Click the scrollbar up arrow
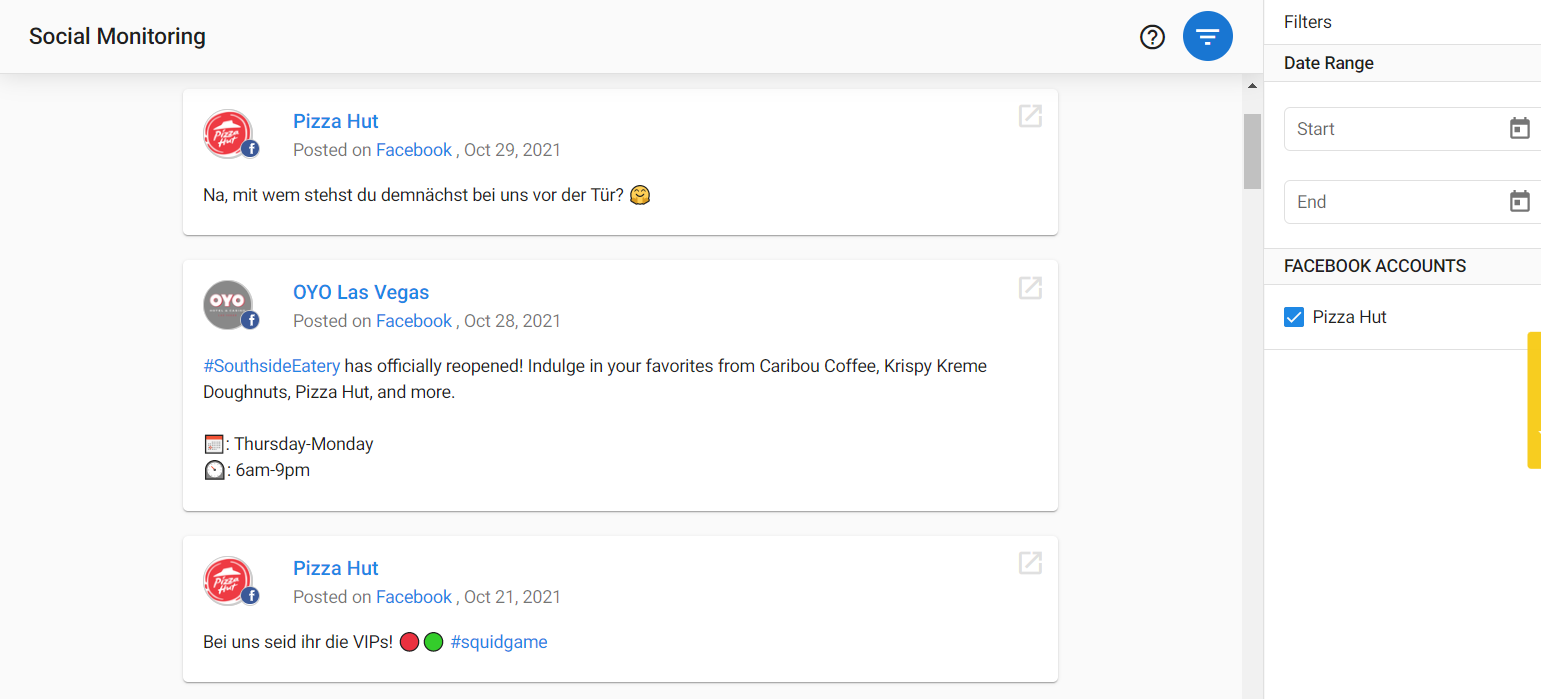This screenshot has height=699, width=1541. [1252, 86]
